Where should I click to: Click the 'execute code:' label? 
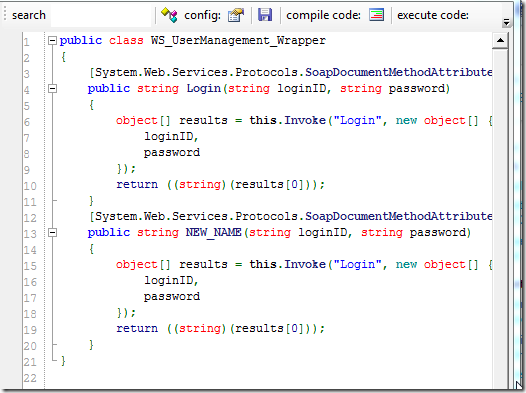(433, 15)
